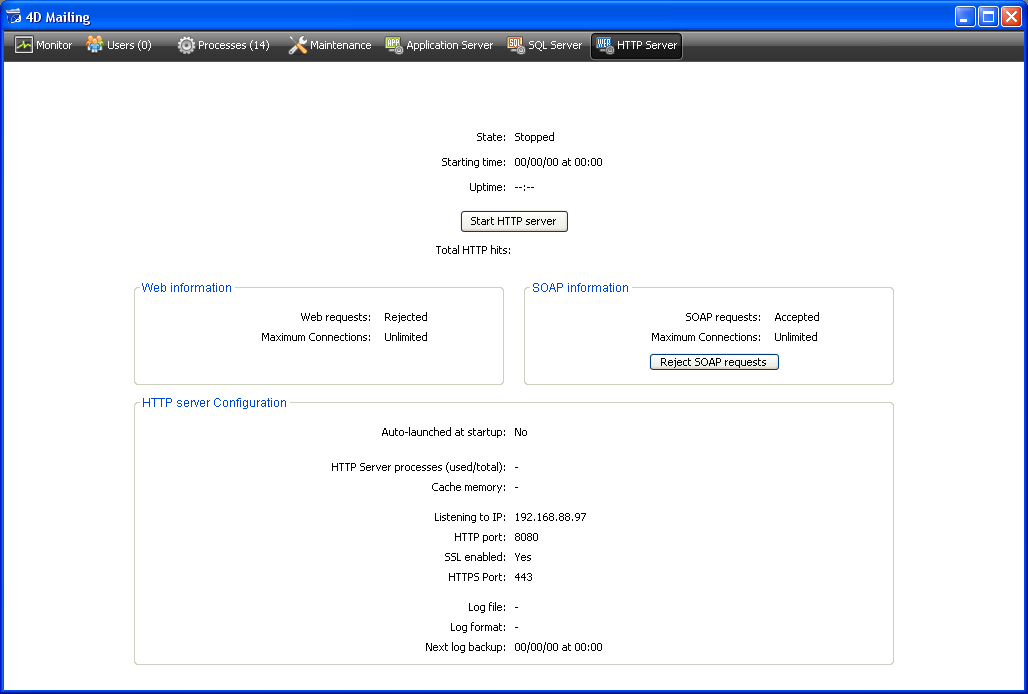The height and width of the screenshot is (694, 1028).
Task: Minimize the 4D Mailing window
Action: (x=965, y=16)
